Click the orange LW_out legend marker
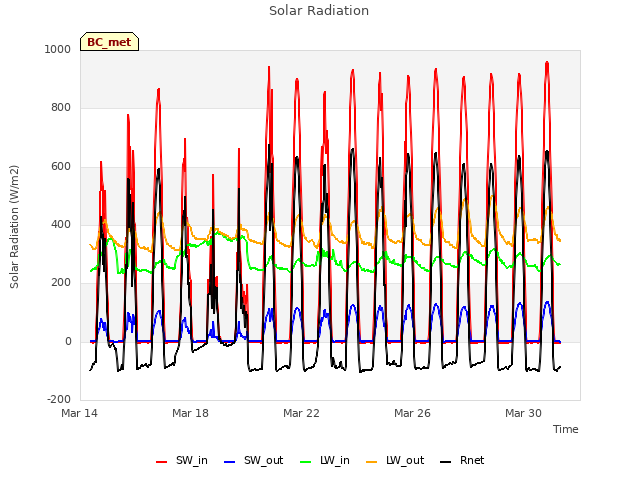 tap(372, 462)
